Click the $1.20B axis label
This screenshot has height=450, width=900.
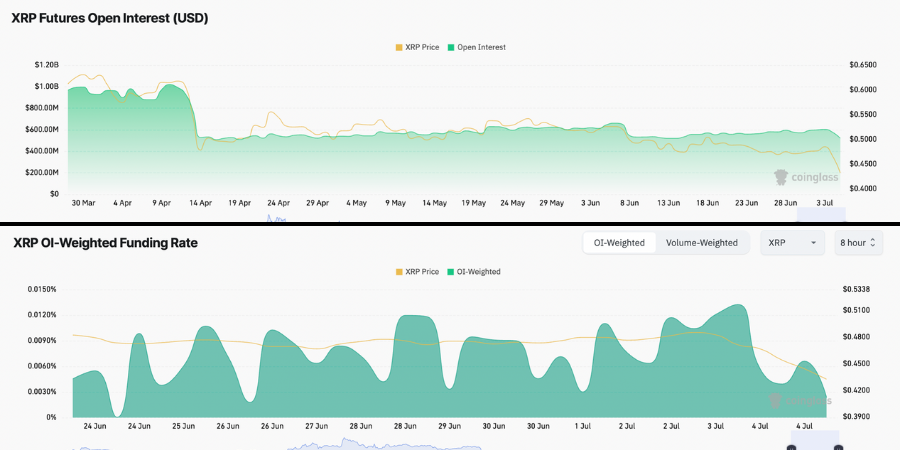(46, 65)
